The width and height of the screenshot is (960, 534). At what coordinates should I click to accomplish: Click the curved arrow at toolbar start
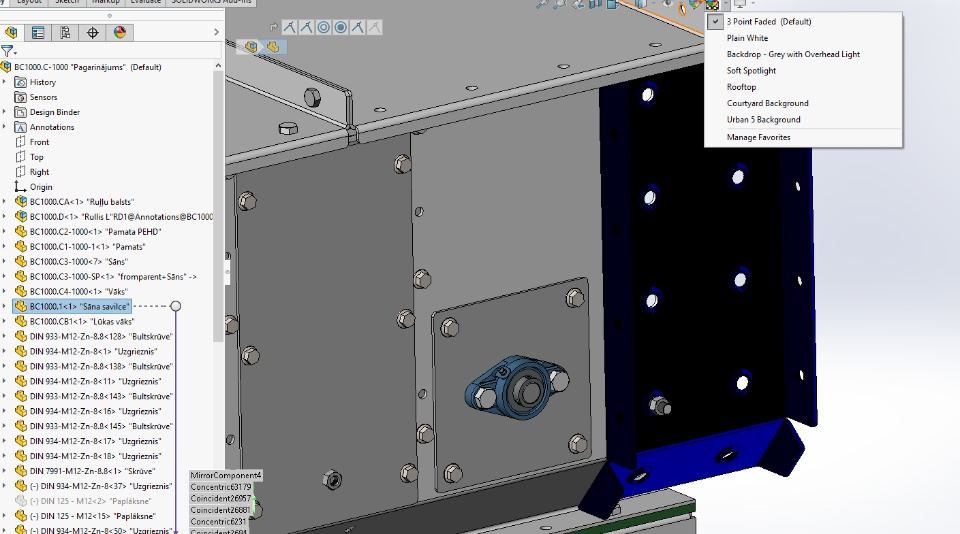click(x=273, y=27)
